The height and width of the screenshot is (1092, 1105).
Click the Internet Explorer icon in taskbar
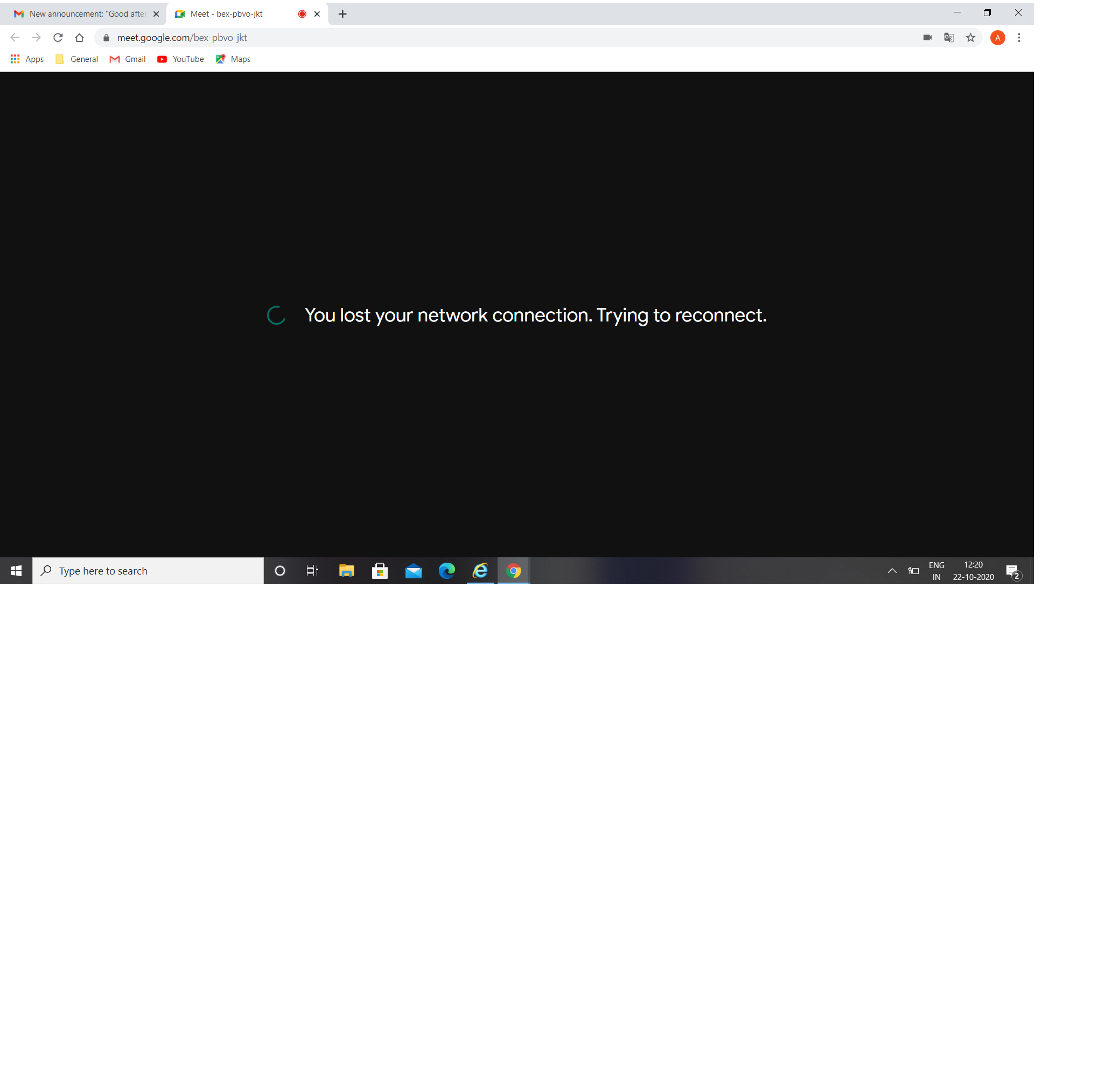click(480, 570)
